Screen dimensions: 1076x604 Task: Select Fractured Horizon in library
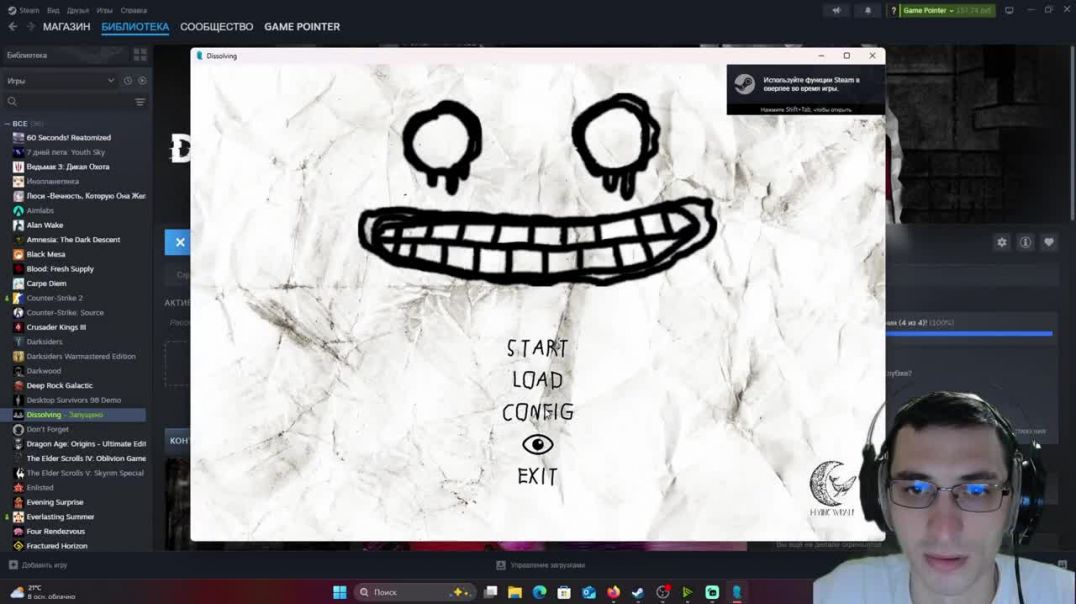pos(56,546)
